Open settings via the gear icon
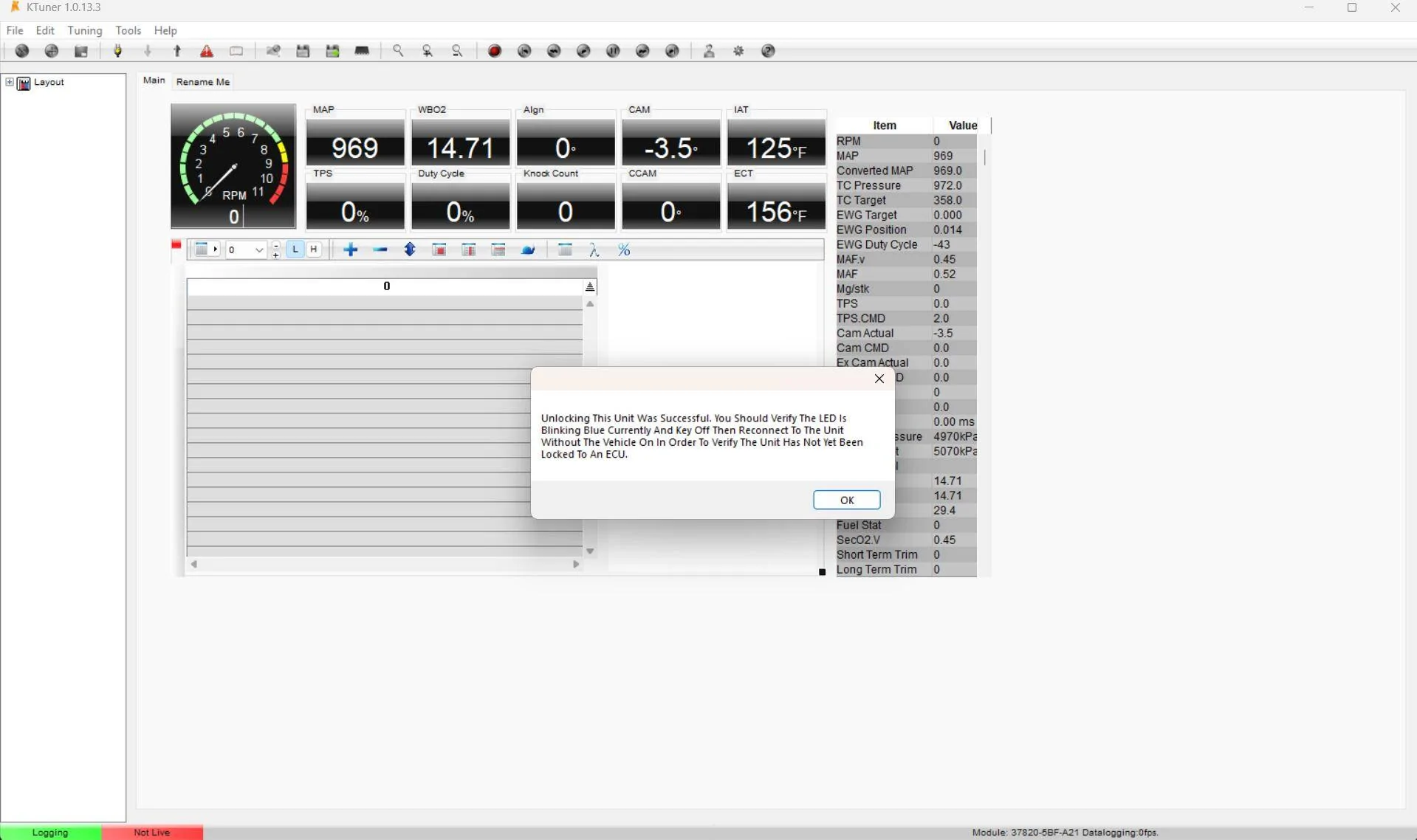The height and width of the screenshot is (840, 1417). (x=738, y=51)
